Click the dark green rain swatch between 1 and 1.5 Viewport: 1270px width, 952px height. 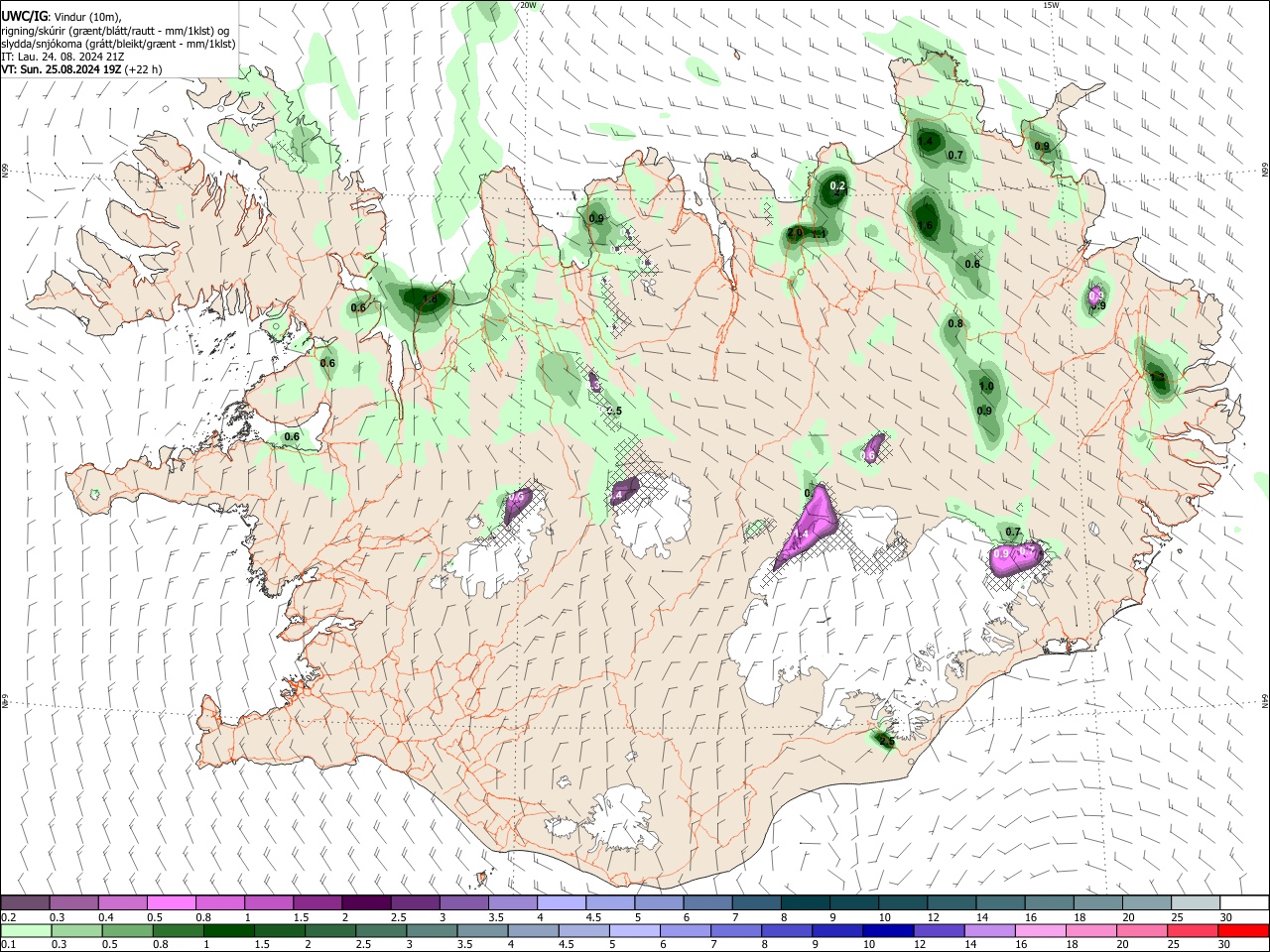pos(228,931)
